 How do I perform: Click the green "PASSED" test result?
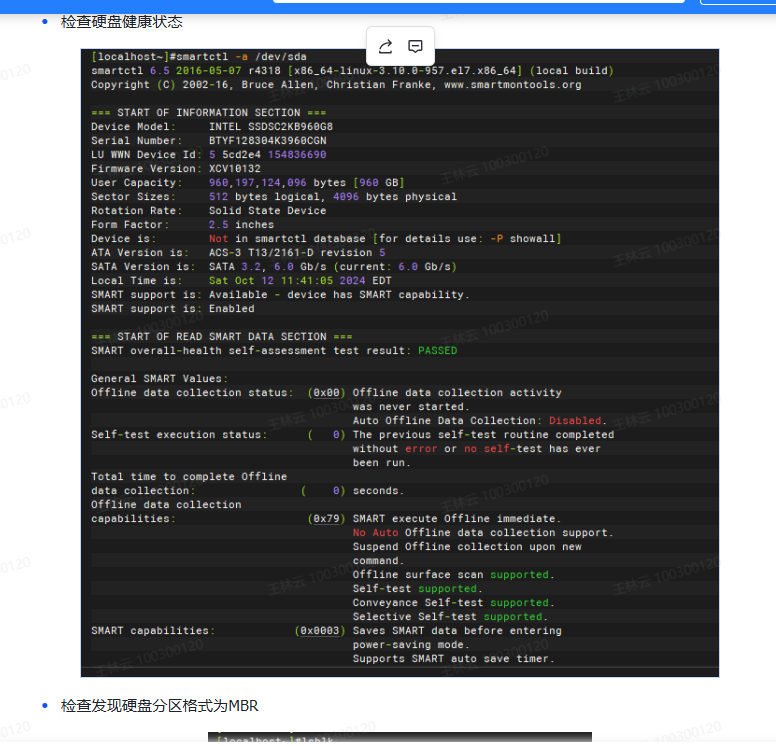pyautogui.click(x=437, y=350)
